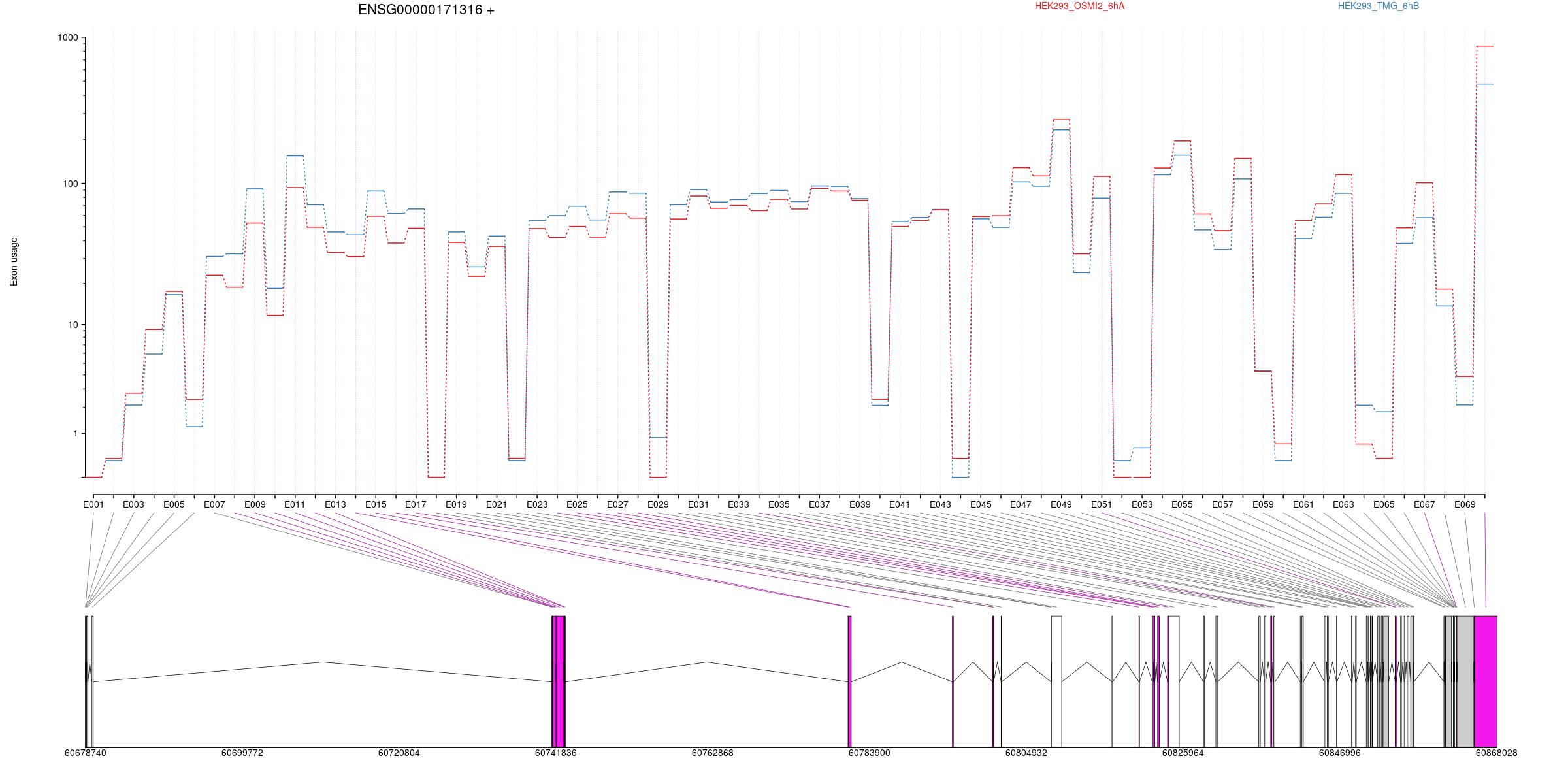Viewport: 1568px width, 784px height.
Task: Select exon label E017
Action: pyautogui.click(x=416, y=504)
